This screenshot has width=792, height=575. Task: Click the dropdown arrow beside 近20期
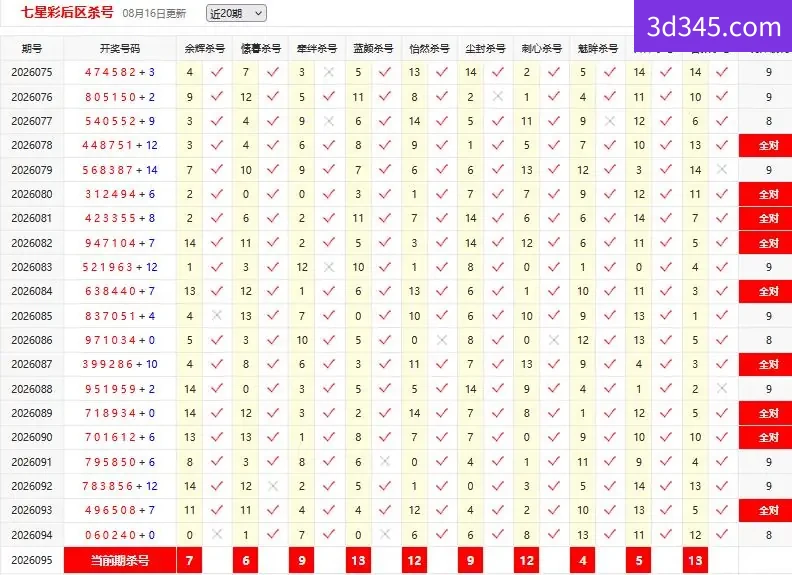pos(258,14)
